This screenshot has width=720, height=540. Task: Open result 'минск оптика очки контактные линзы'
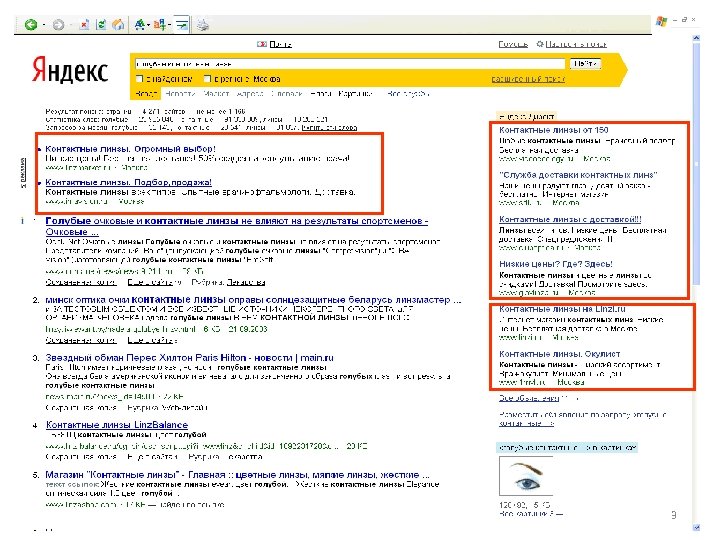(x=253, y=300)
